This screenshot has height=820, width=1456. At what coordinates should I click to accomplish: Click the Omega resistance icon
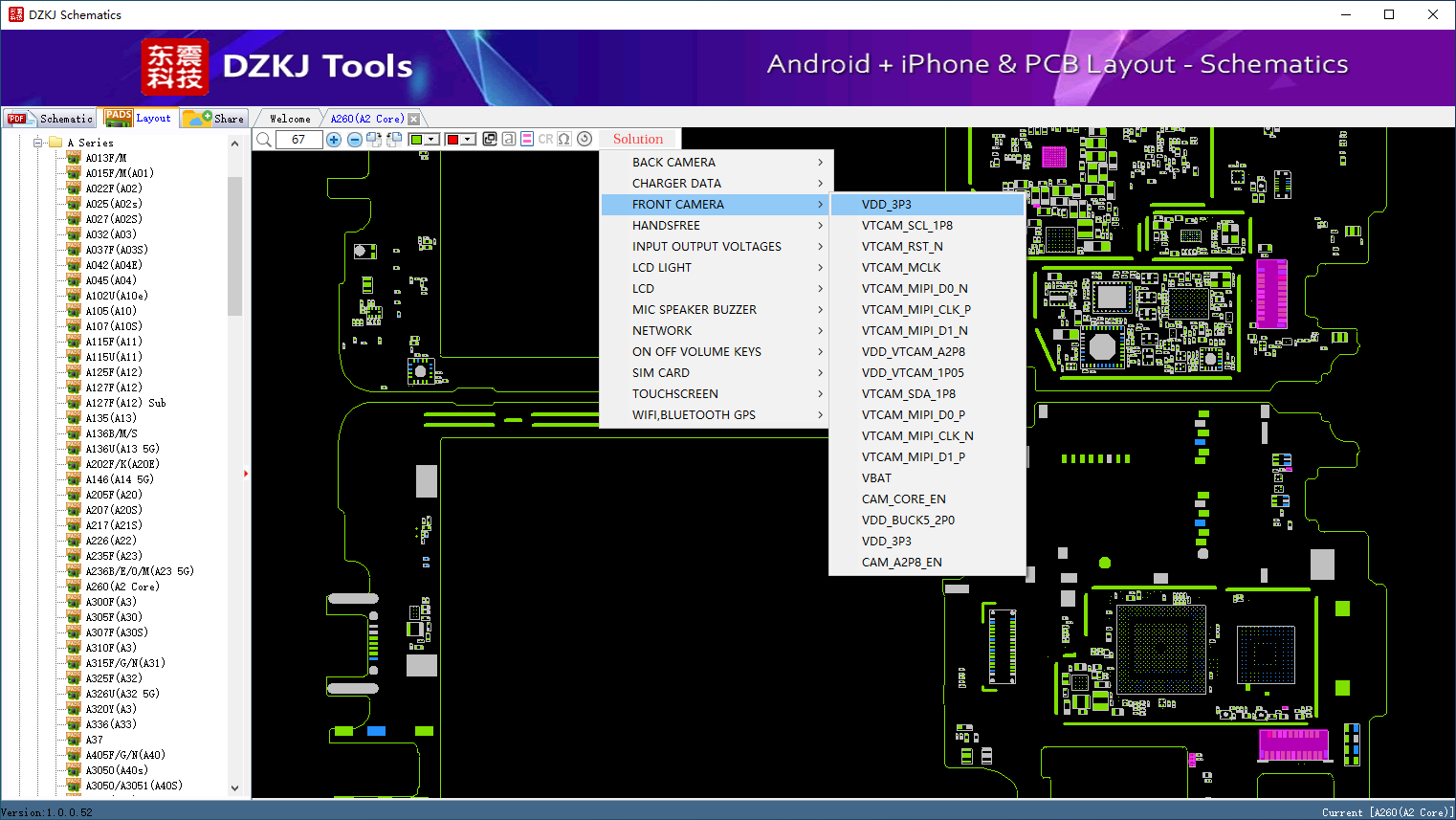tap(564, 140)
